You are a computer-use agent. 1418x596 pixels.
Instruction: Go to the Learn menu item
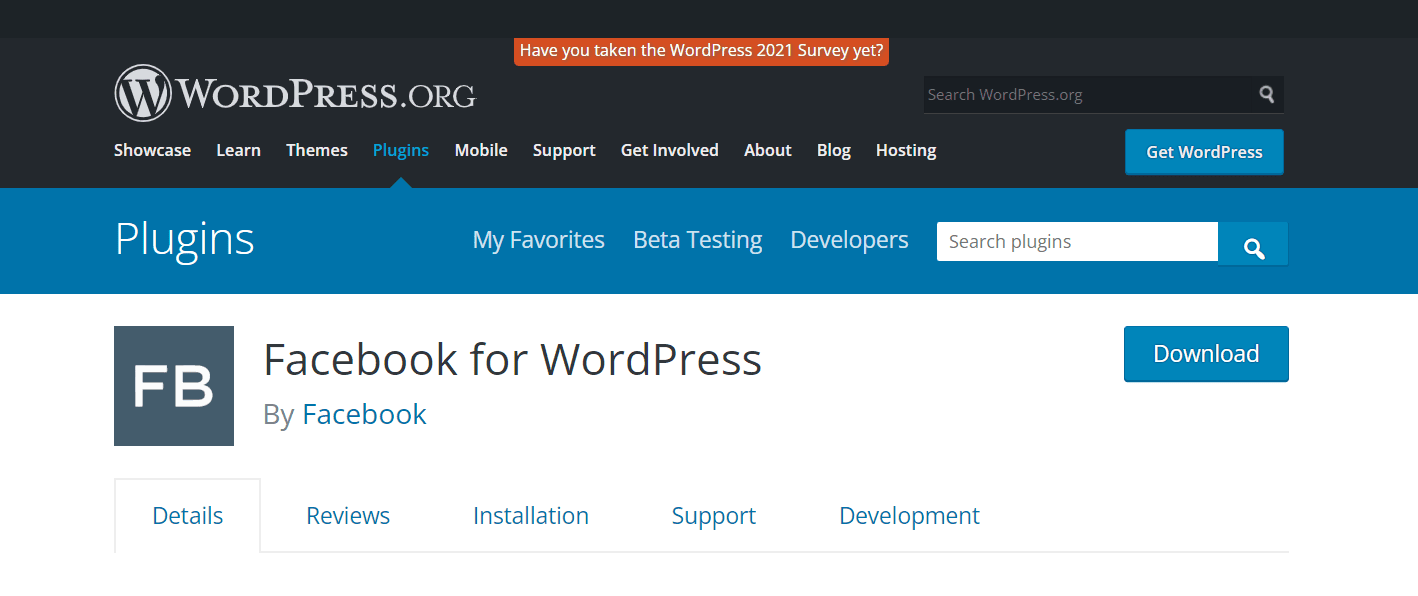(x=238, y=150)
